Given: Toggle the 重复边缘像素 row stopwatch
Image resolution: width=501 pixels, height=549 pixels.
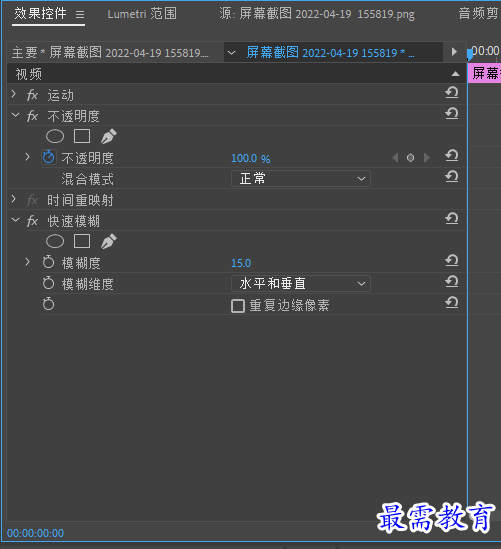Looking at the screenshot, I should (x=48, y=304).
